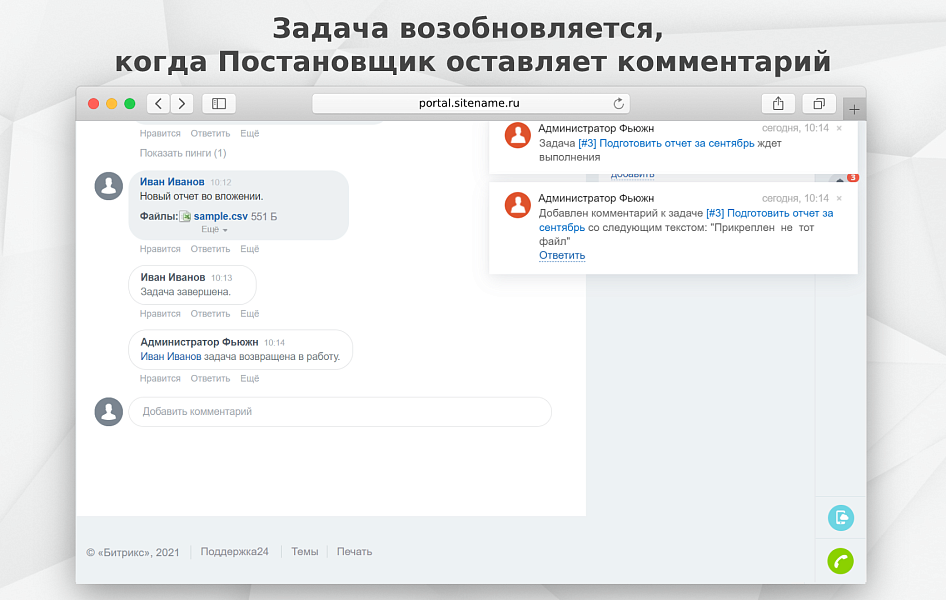Viewport: 946px width, 600px height.
Task: Click the sample.csv file icon
Action: click(183, 214)
